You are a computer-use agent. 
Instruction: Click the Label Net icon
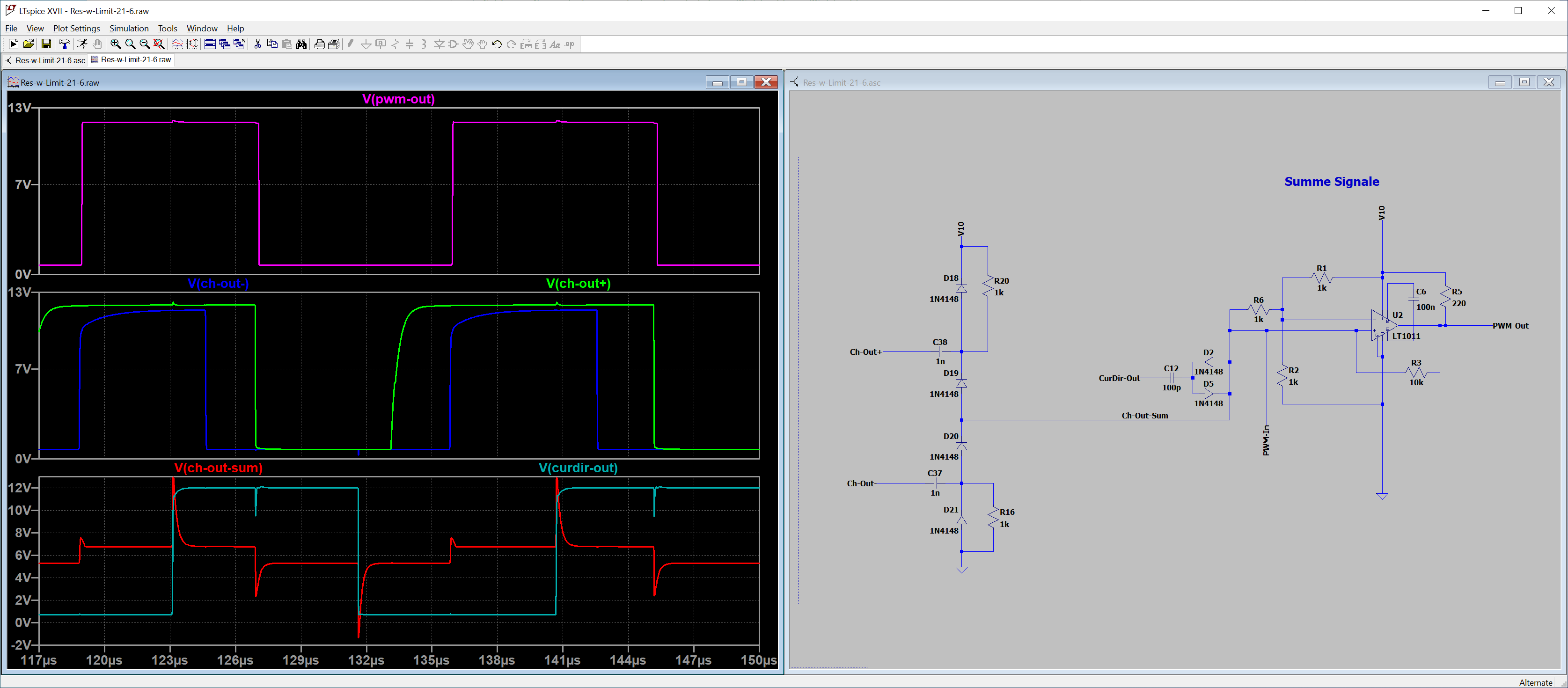[x=381, y=44]
